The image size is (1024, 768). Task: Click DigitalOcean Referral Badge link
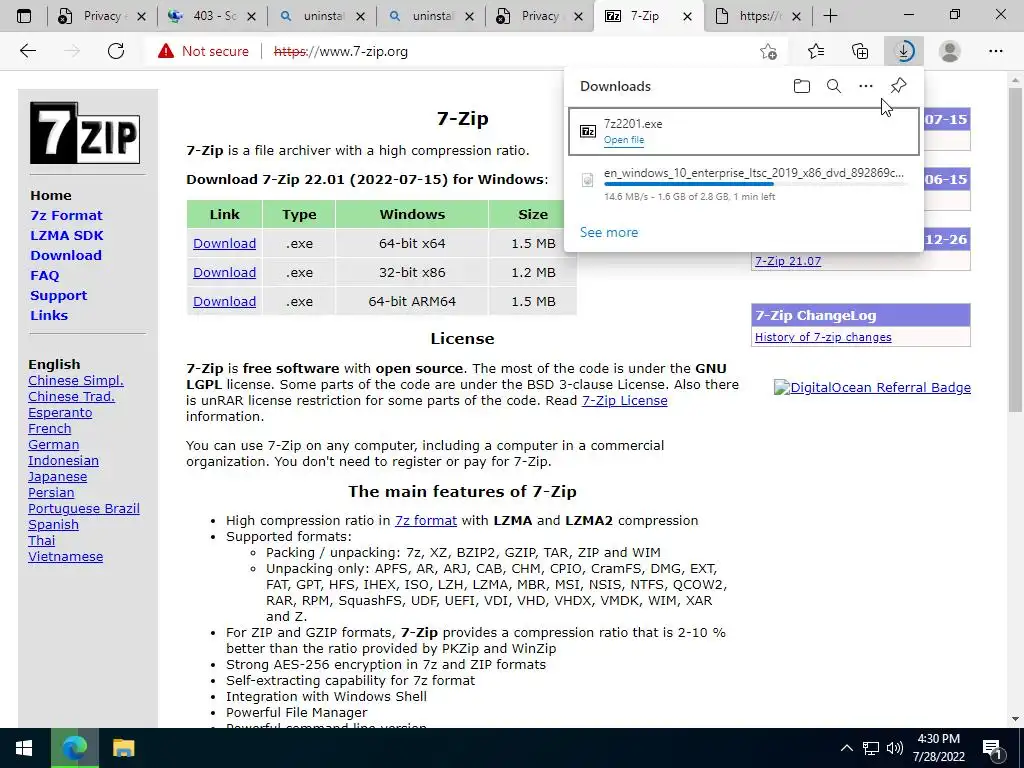click(872, 387)
